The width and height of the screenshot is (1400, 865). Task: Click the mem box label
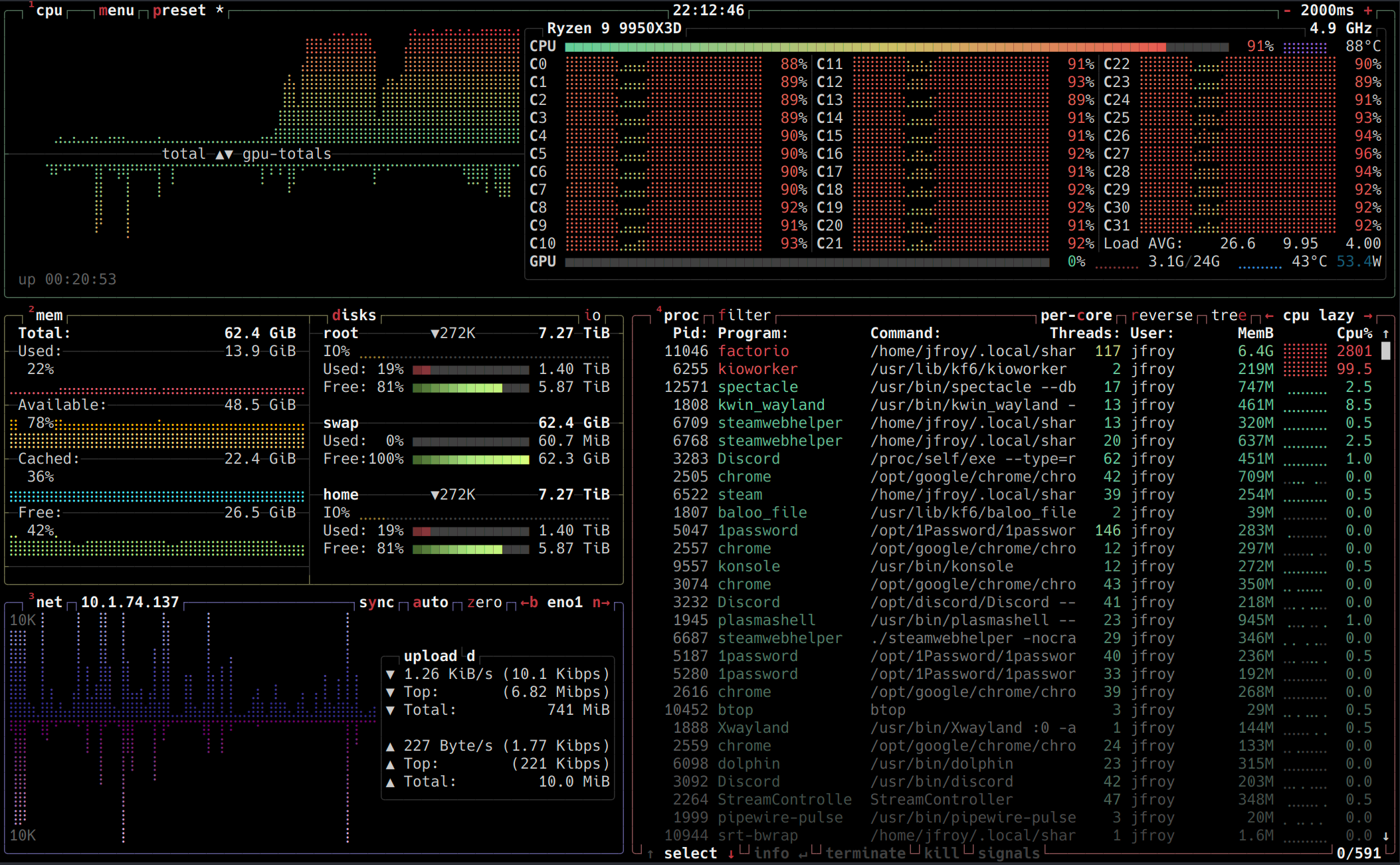pyautogui.click(x=49, y=316)
